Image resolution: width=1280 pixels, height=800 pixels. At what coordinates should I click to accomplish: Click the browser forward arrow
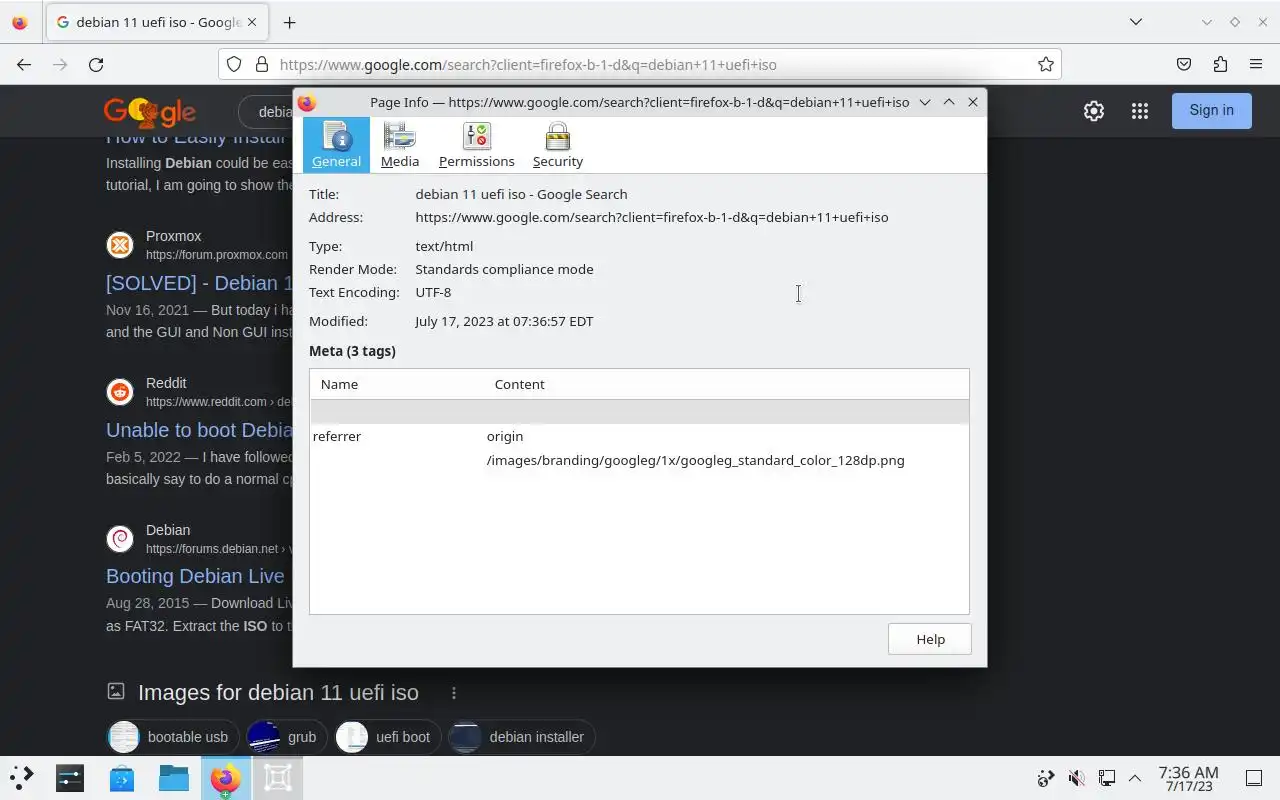[x=60, y=64]
